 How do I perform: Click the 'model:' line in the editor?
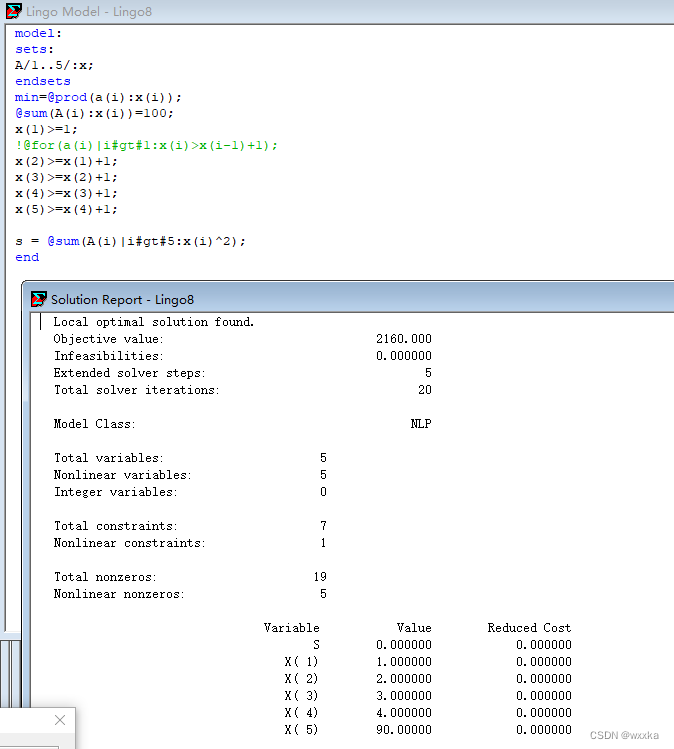(x=38, y=33)
